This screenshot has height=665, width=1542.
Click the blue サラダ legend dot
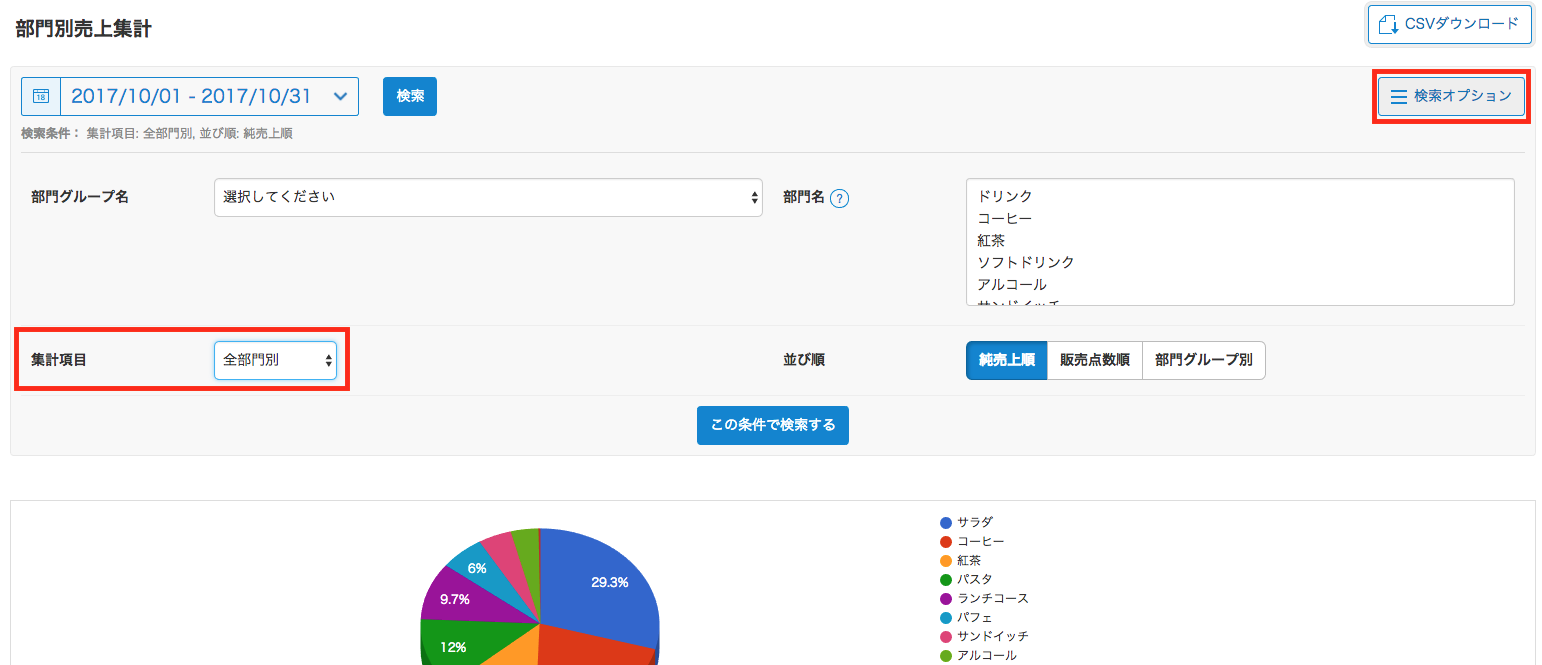coord(945,522)
